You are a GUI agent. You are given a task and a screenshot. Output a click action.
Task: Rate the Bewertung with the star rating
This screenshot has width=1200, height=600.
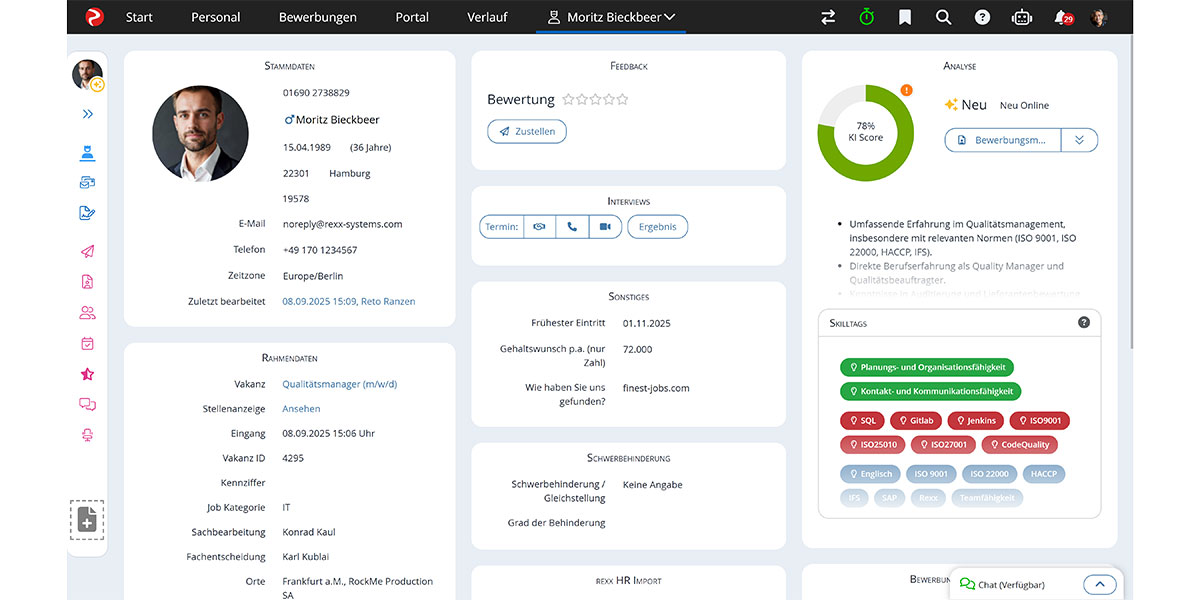(x=595, y=99)
